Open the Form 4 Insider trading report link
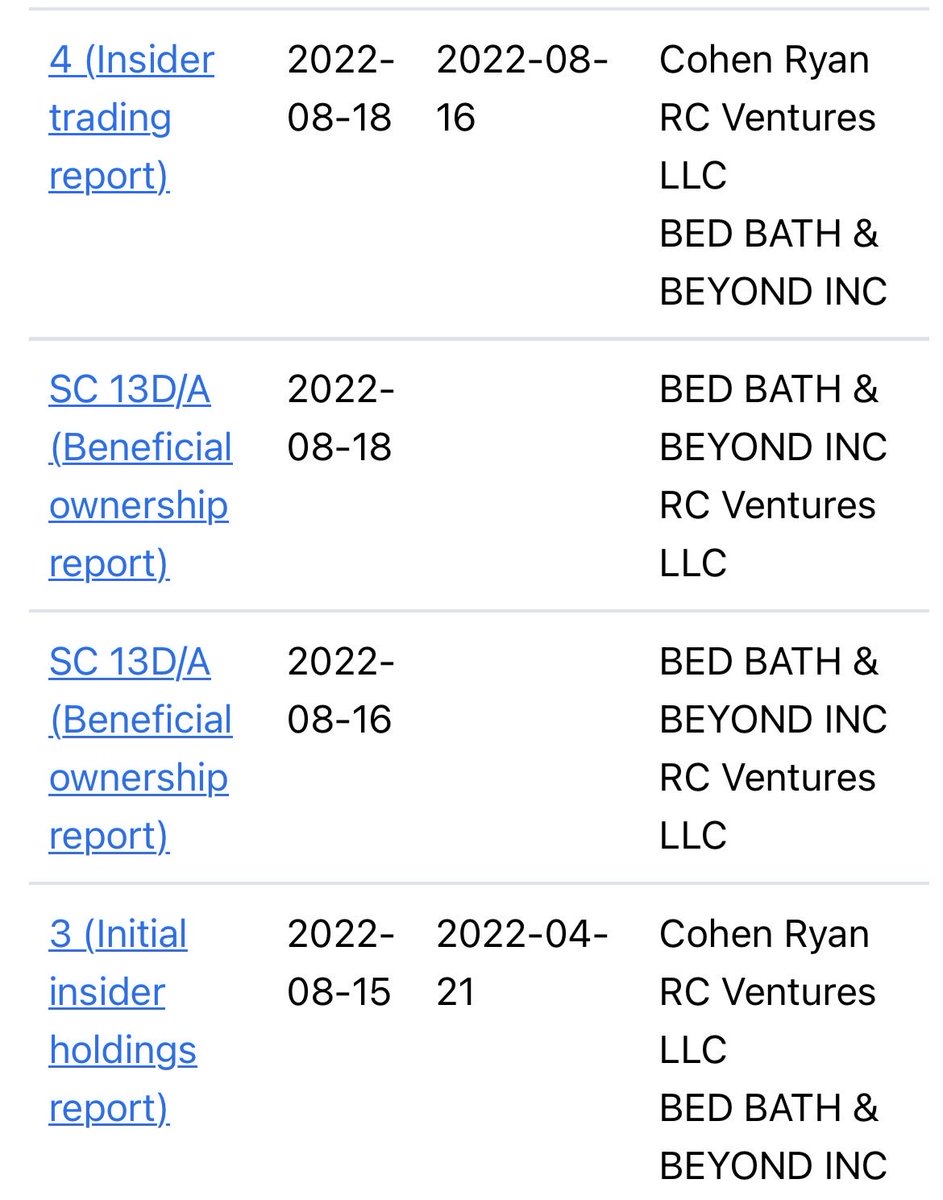 [x=131, y=118]
